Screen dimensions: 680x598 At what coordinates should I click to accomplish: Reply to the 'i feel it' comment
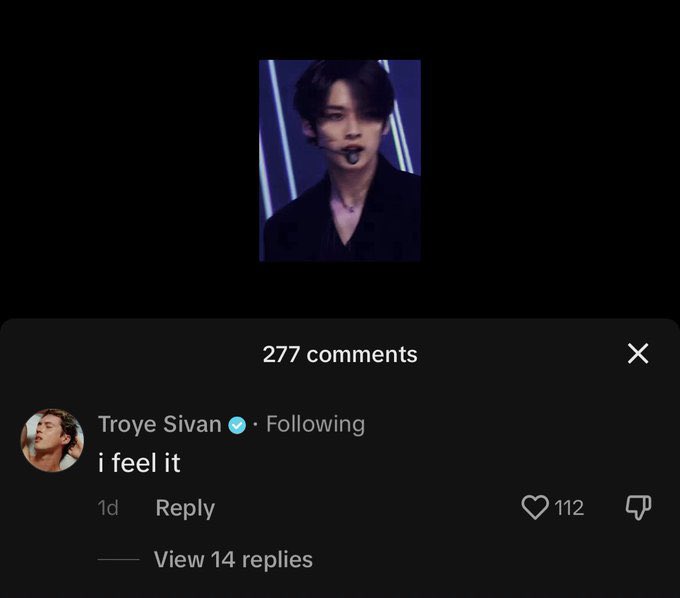[x=185, y=508]
